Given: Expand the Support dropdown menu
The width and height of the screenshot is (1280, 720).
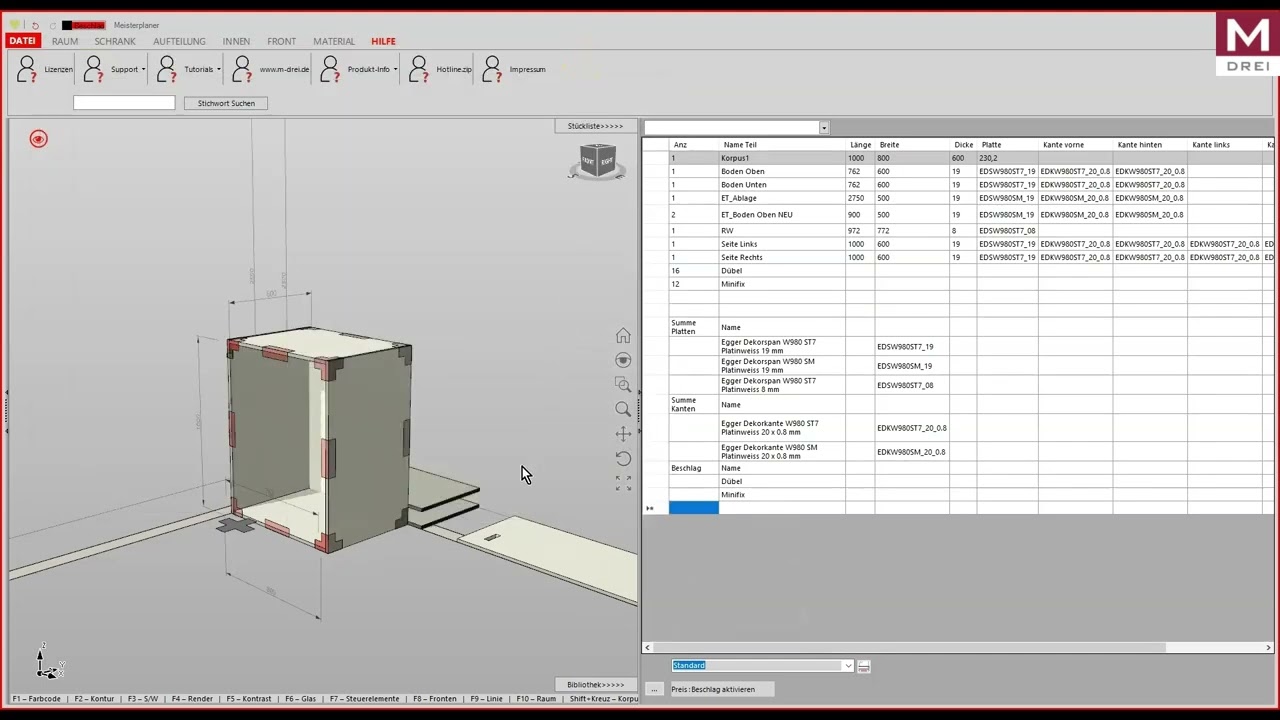Looking at the screenshot, I should point(143,69).
